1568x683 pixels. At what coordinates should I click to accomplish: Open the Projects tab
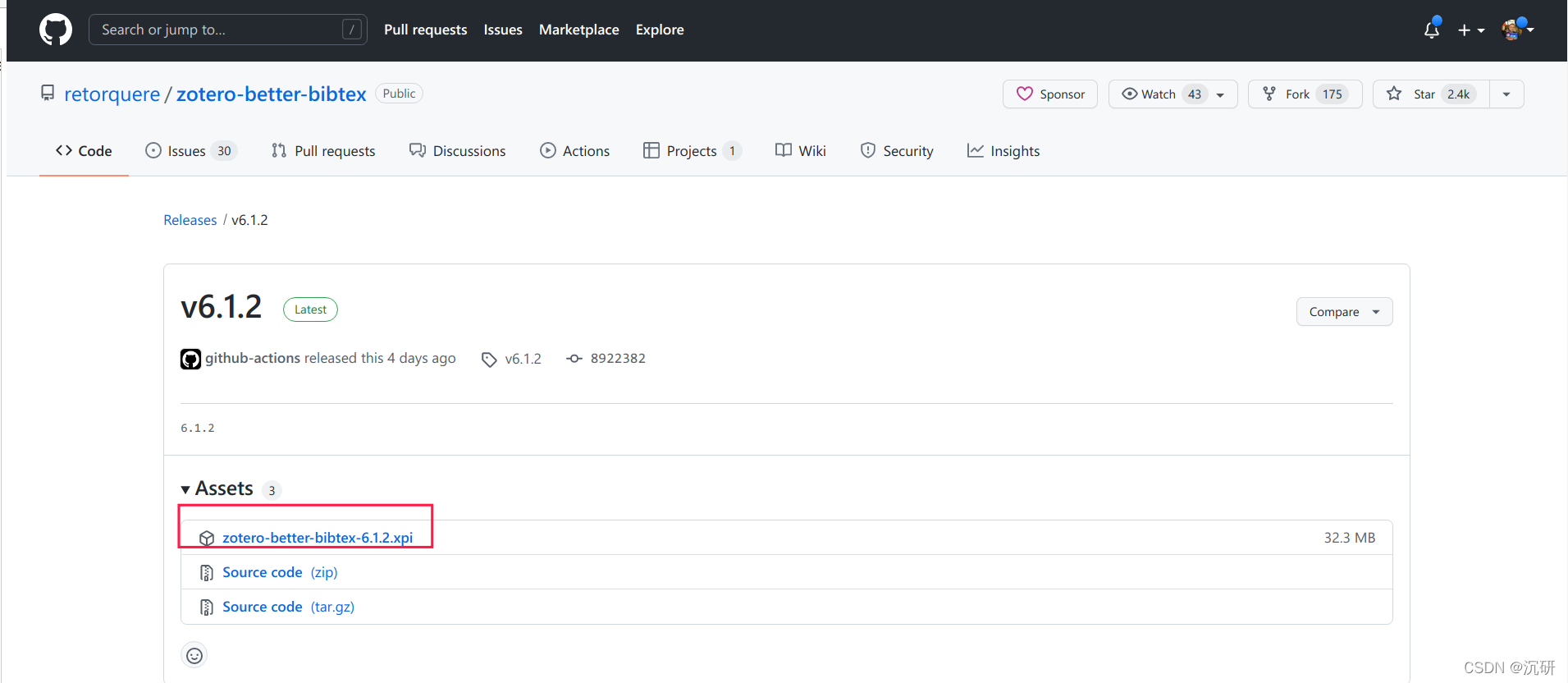click(x=692, y=151)
